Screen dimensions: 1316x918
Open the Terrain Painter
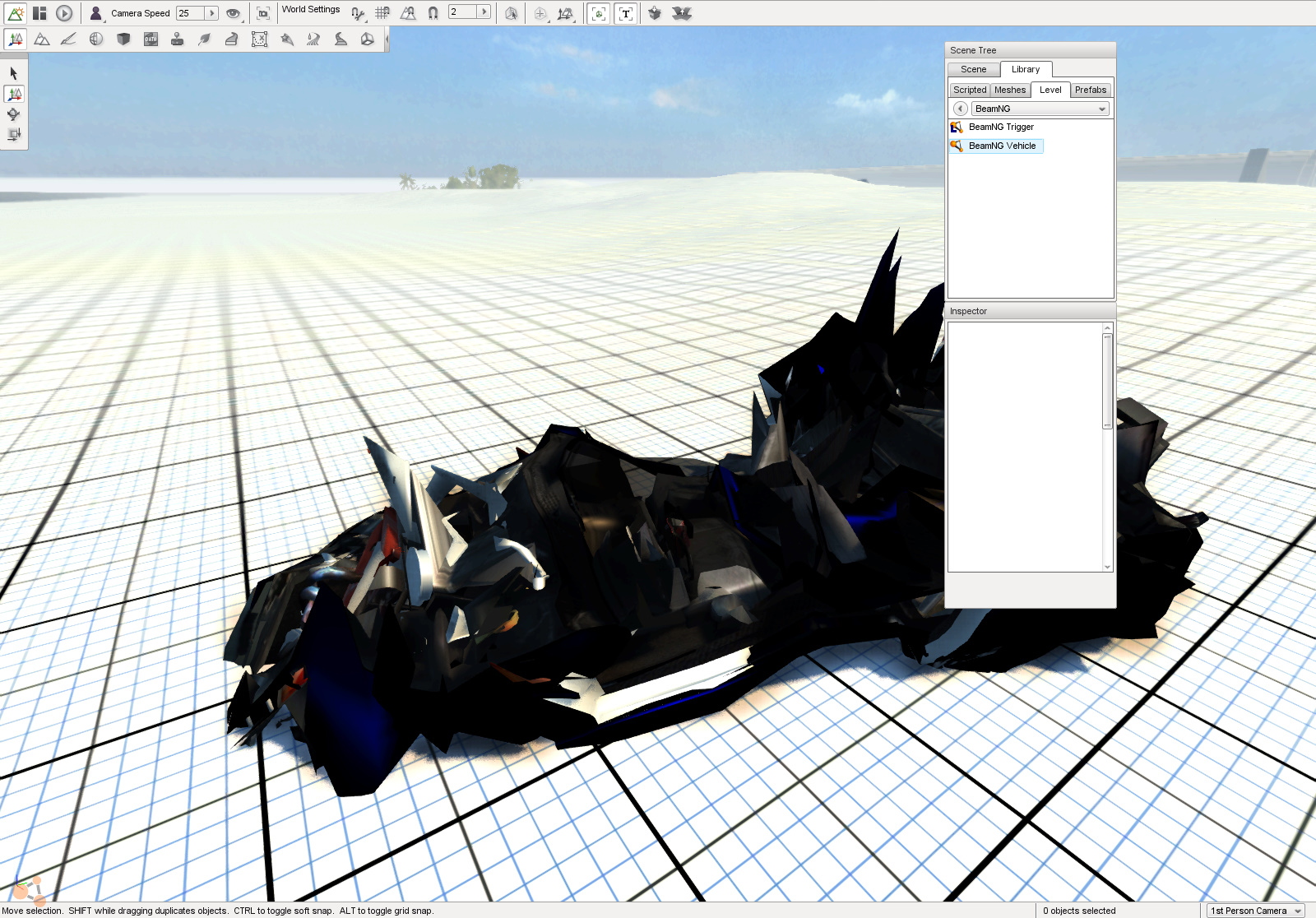pyautogui.click(x=69, y=39)
